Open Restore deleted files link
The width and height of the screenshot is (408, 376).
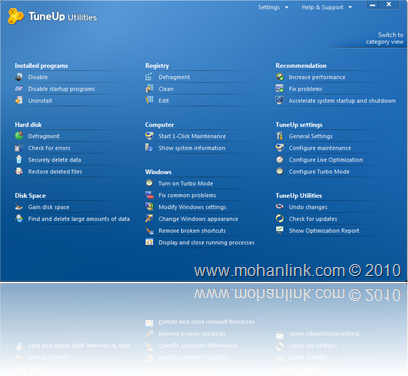coord(55,172)
